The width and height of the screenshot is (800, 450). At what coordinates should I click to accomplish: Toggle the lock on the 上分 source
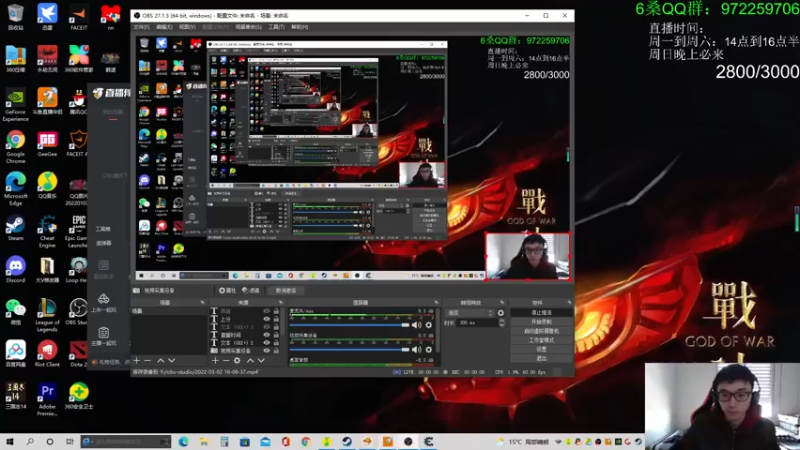[x=276, y=319]
